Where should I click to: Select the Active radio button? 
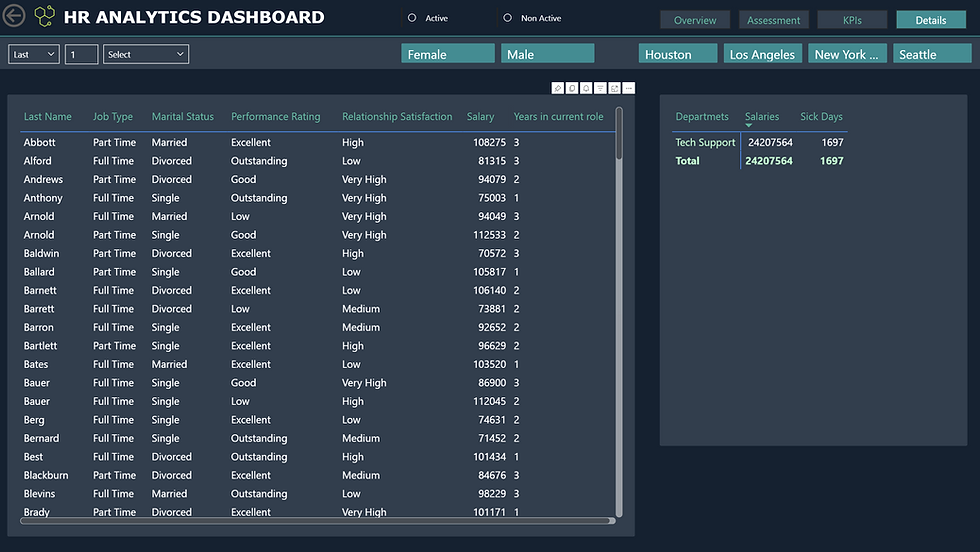[412, 18]
